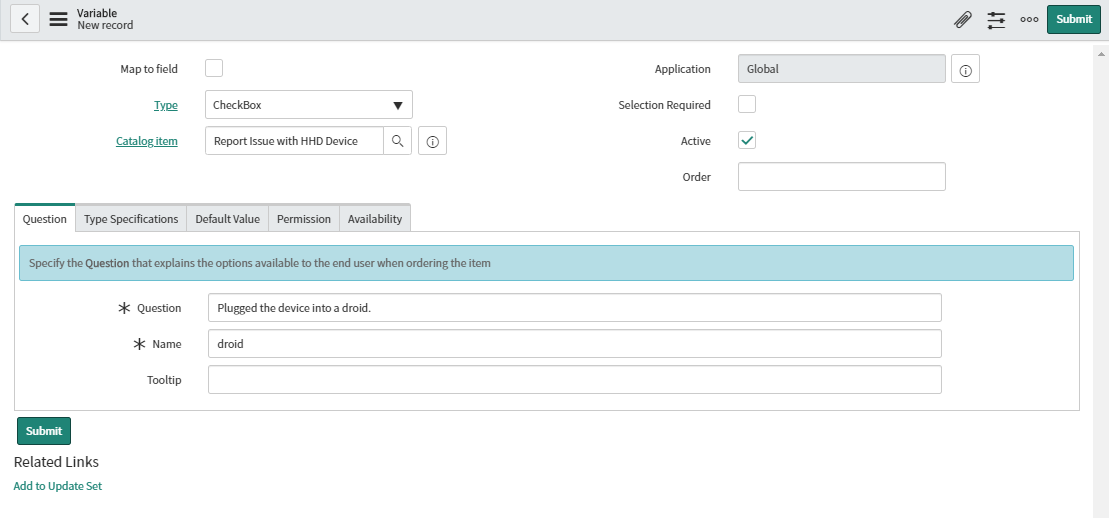Click the Catalog item reference field
Image resolution: width=1109 pixels, height=518 pixels.
click(x=294, y=141)
